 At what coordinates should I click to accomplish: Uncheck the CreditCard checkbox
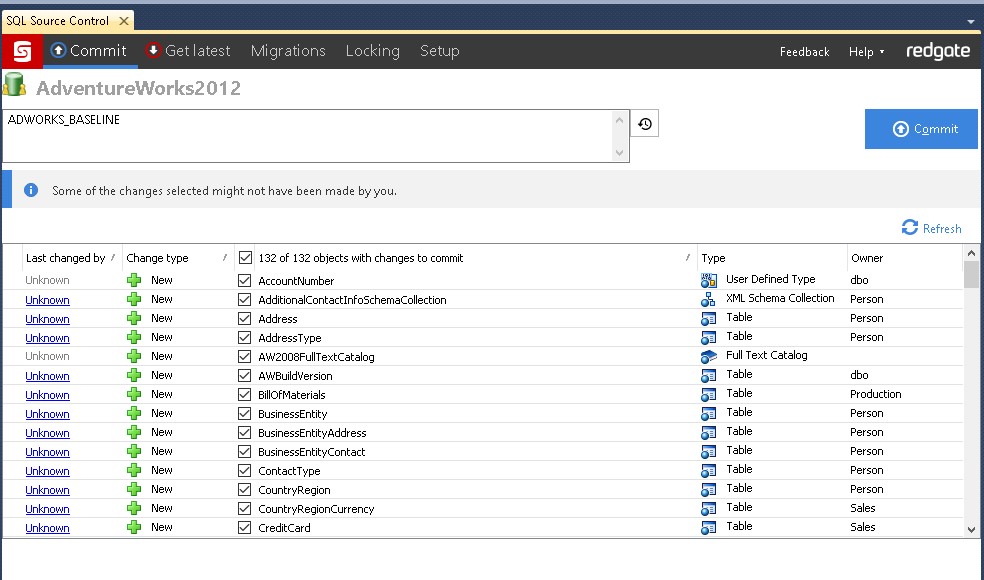tap(245, 528)
